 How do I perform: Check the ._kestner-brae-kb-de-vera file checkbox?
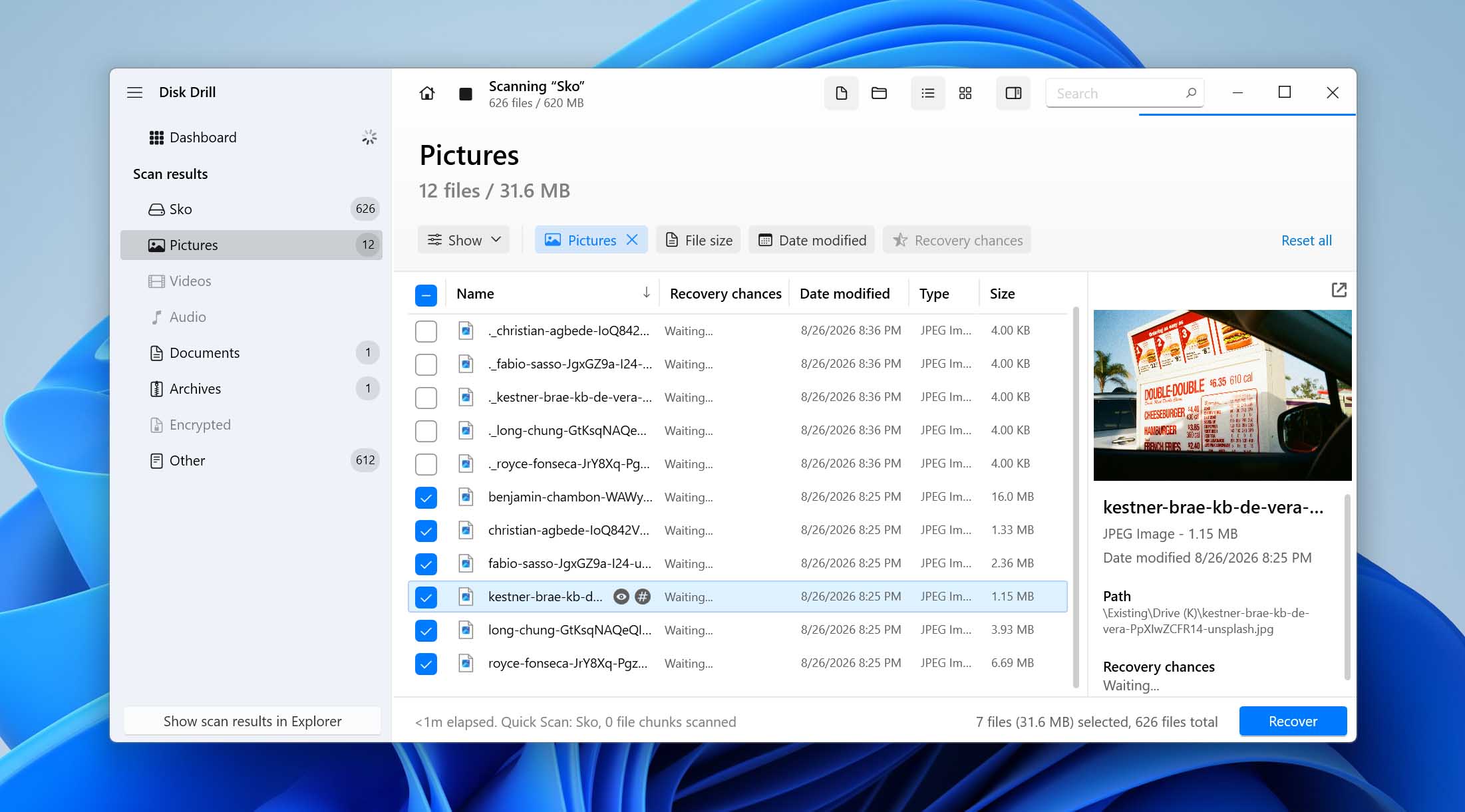click(x=426, y=398)
